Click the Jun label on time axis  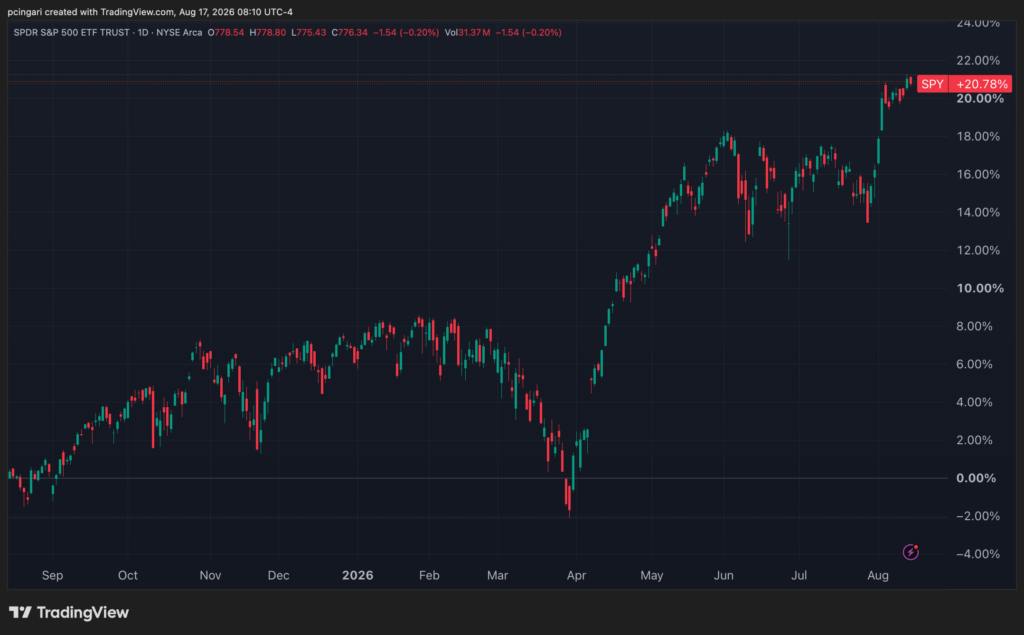click(724, 576)
